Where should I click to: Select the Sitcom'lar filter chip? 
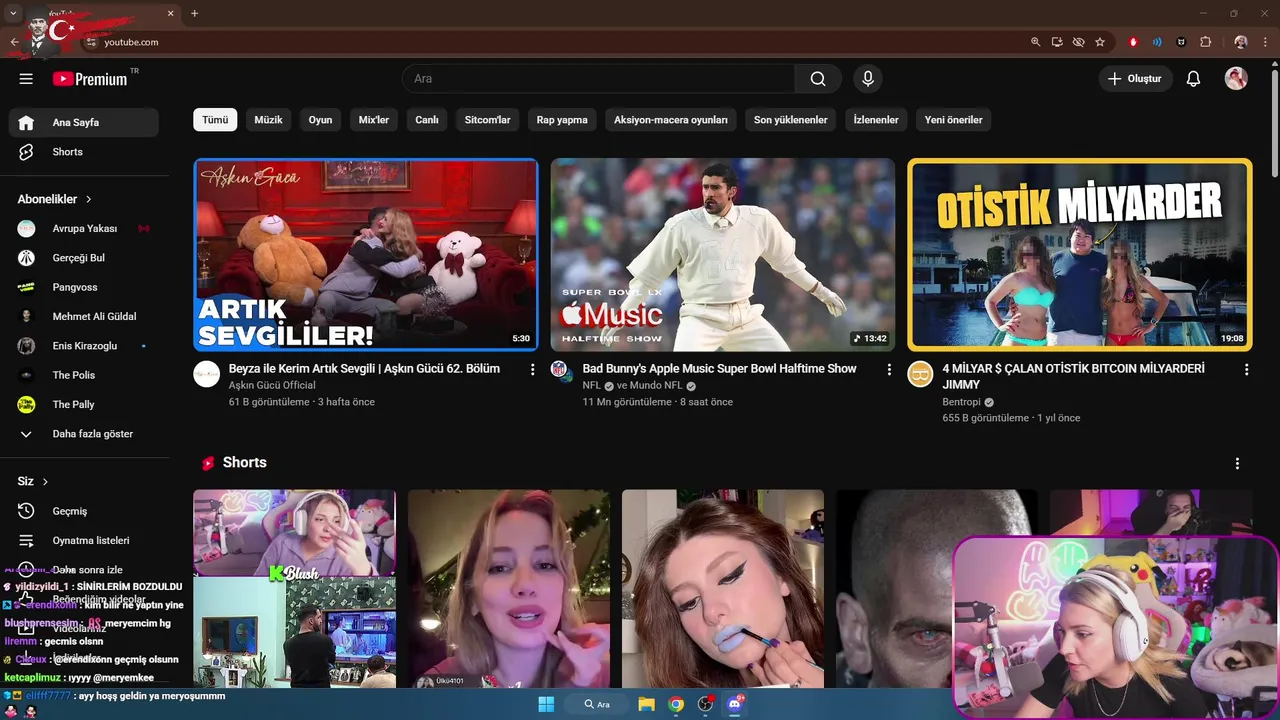point(488,120)
